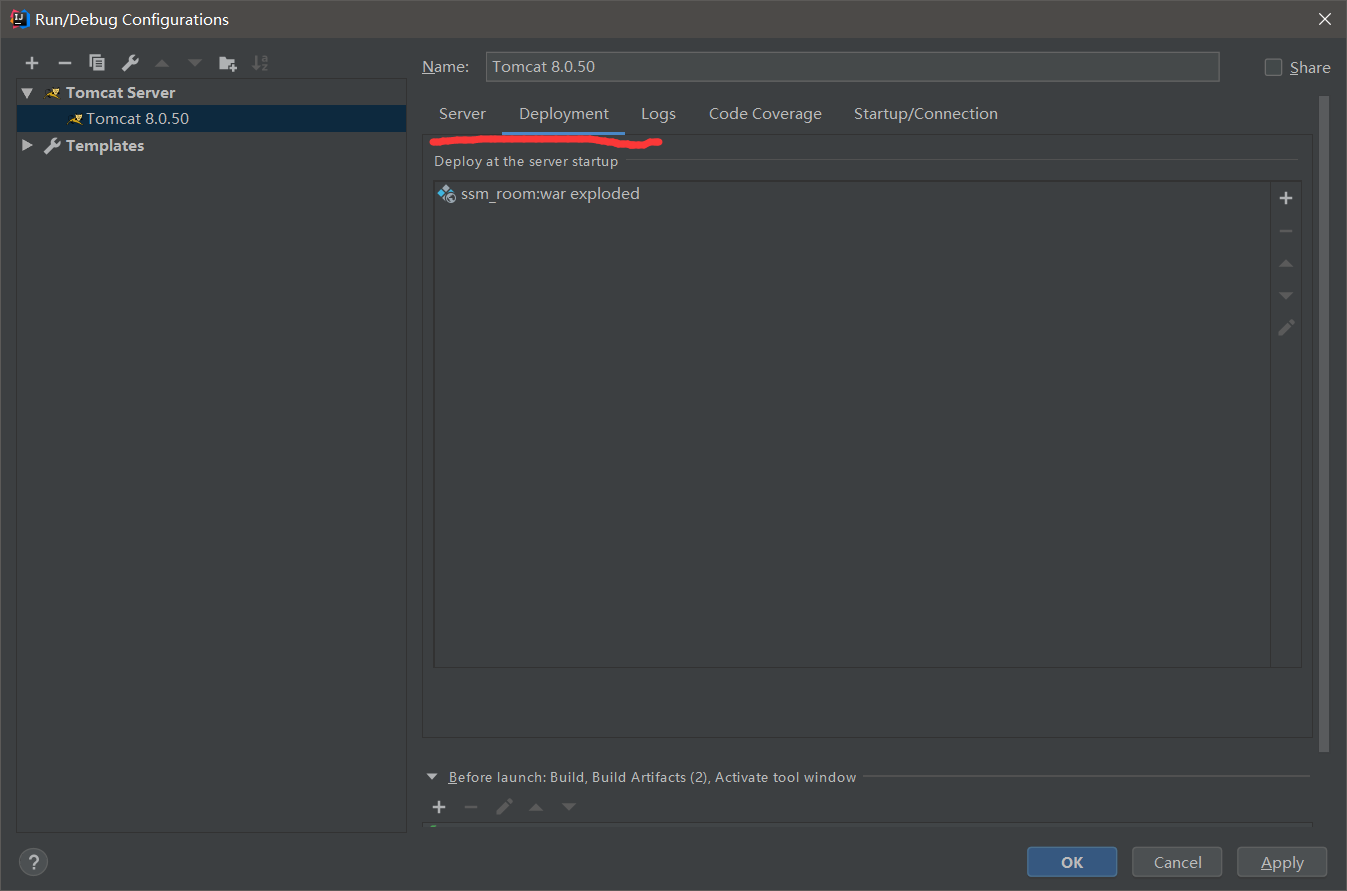Close the Run/Debug Configurations dialog
The height and width of the screenshot is (891, 1347).
pos(1324,19)
